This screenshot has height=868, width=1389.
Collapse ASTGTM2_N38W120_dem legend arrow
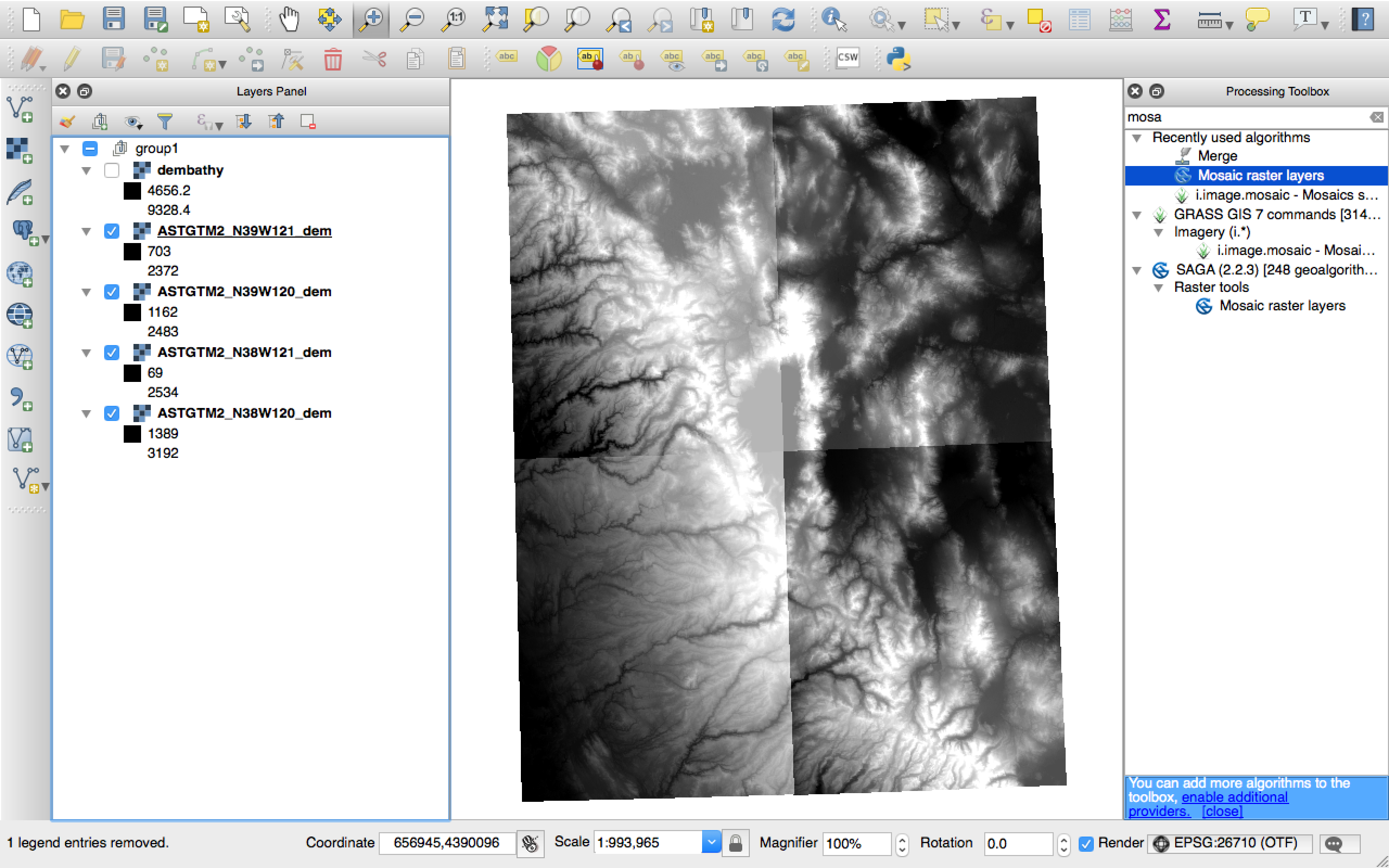86,413
